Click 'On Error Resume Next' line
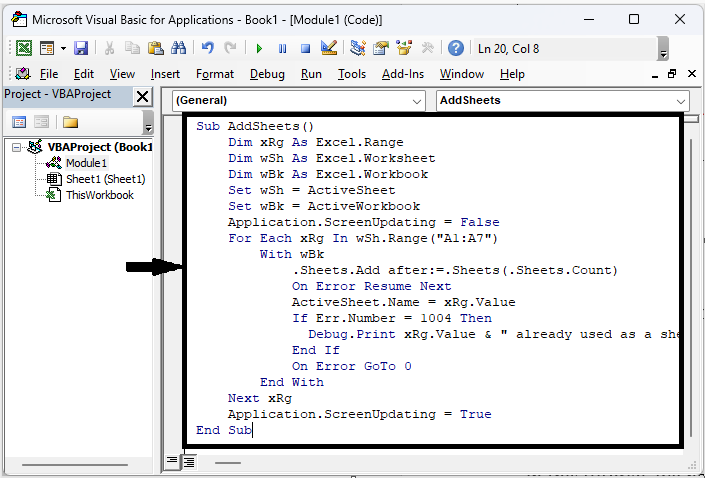 [371, 286]
